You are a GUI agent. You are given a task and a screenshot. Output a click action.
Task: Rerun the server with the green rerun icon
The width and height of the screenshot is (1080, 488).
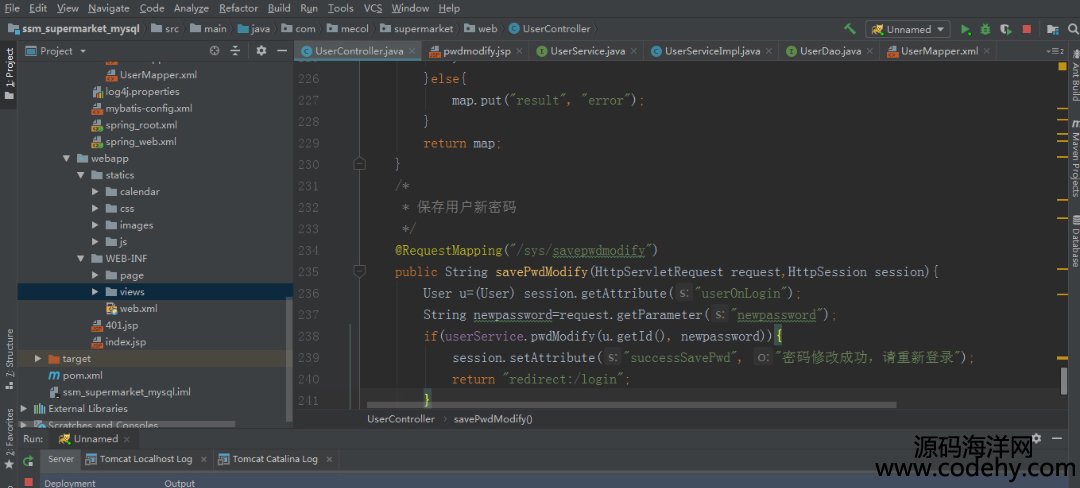[28, 460]
